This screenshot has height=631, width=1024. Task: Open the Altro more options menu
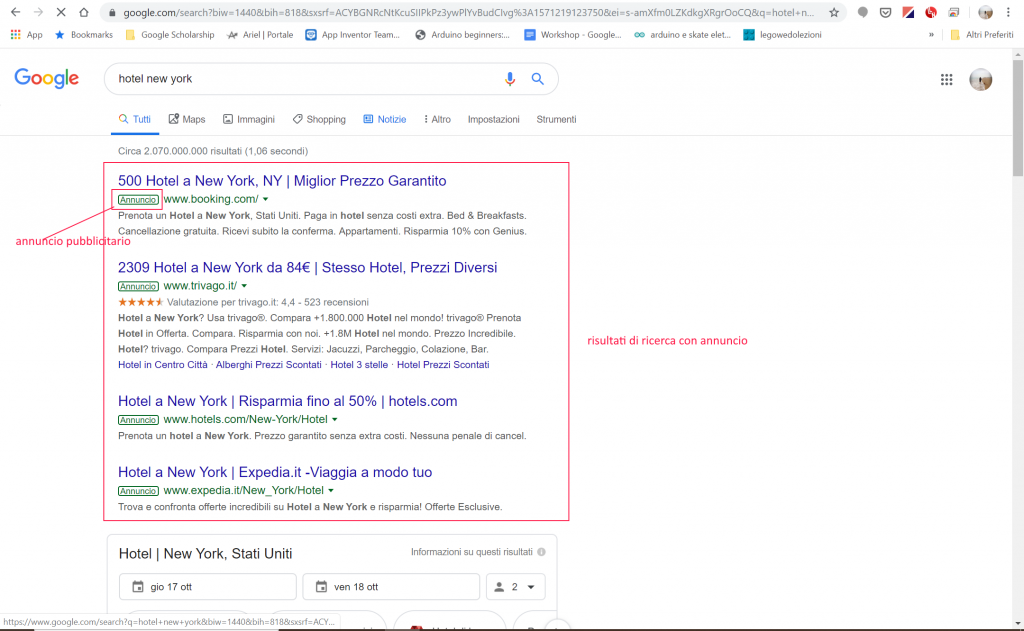pyautogui.click(x=437, y=120)
